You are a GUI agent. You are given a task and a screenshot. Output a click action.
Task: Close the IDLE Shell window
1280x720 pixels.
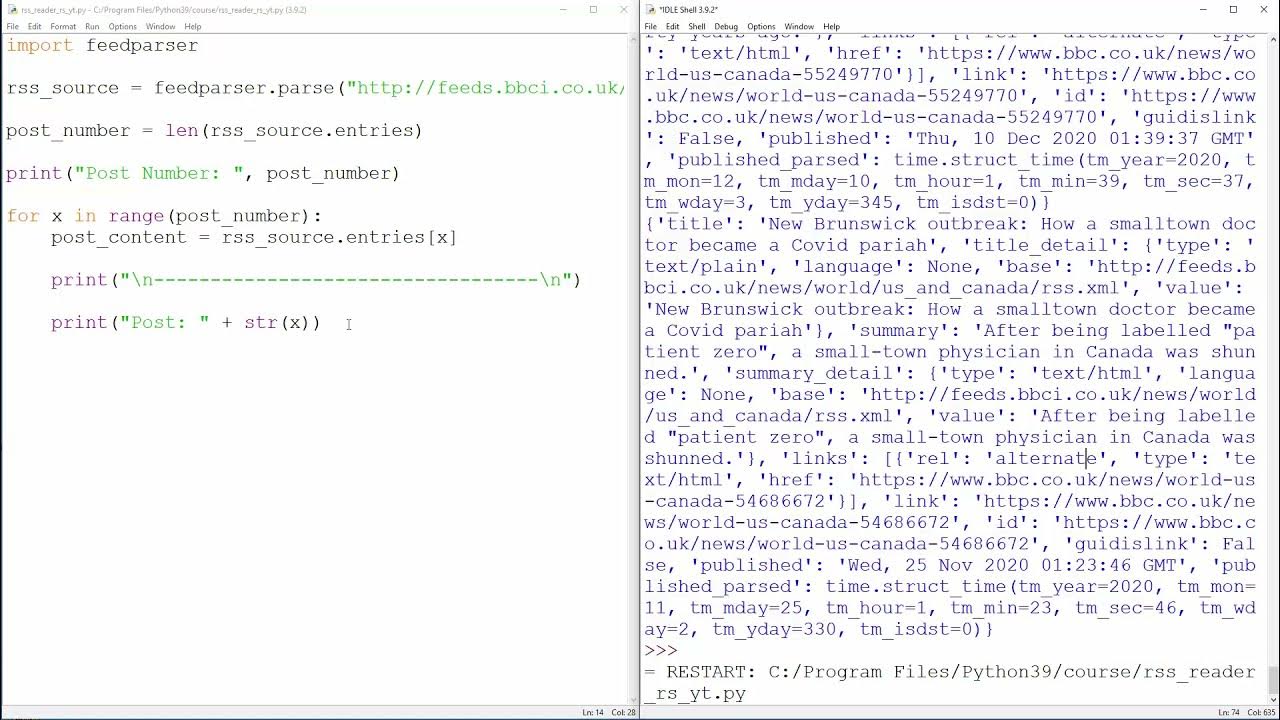point(1262,10)
